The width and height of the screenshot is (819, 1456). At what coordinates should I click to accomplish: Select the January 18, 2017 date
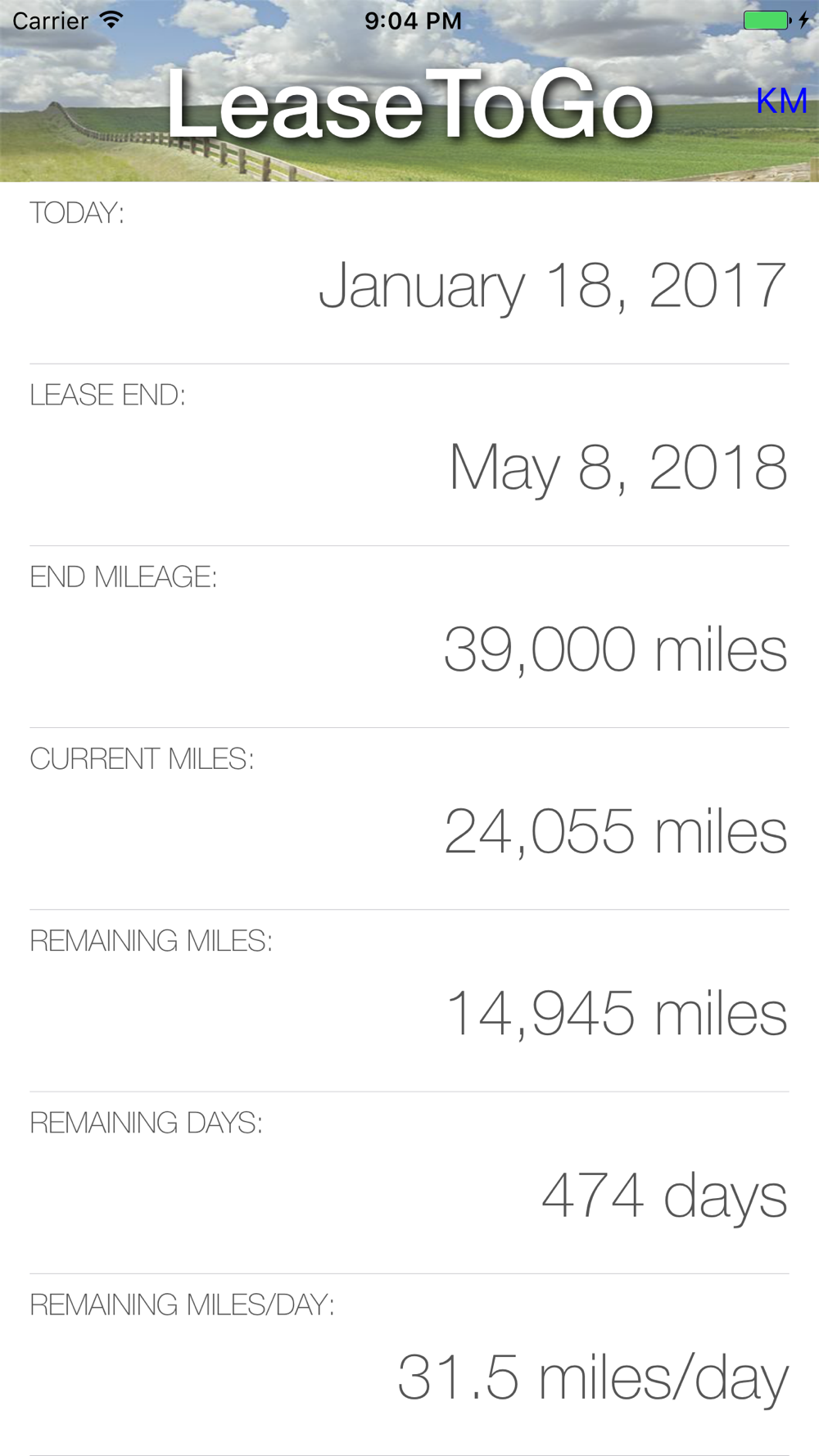tap(552, 285)
